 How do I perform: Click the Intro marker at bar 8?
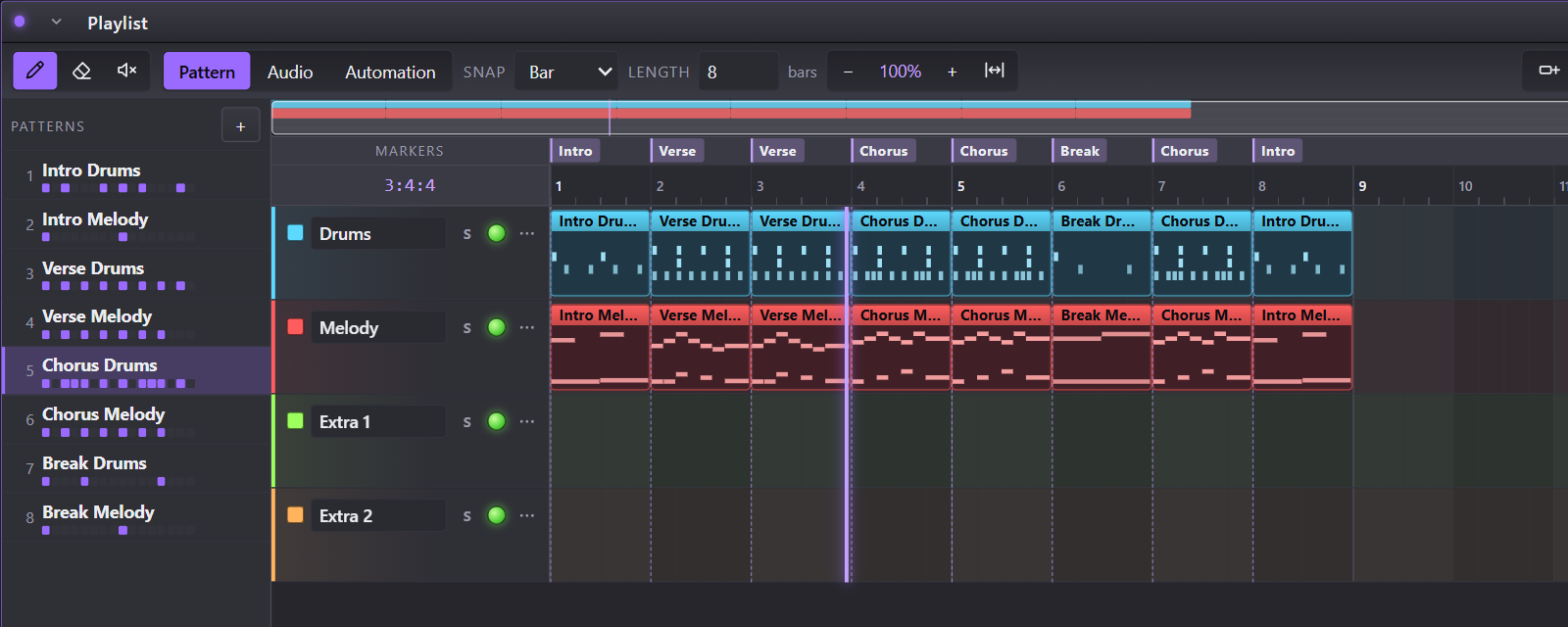(1278, 151)
